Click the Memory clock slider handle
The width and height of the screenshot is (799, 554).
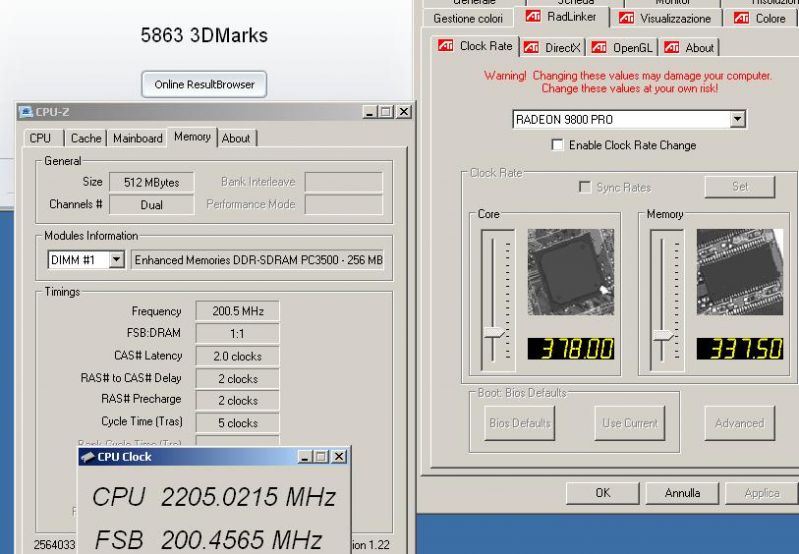pos(663,335)
